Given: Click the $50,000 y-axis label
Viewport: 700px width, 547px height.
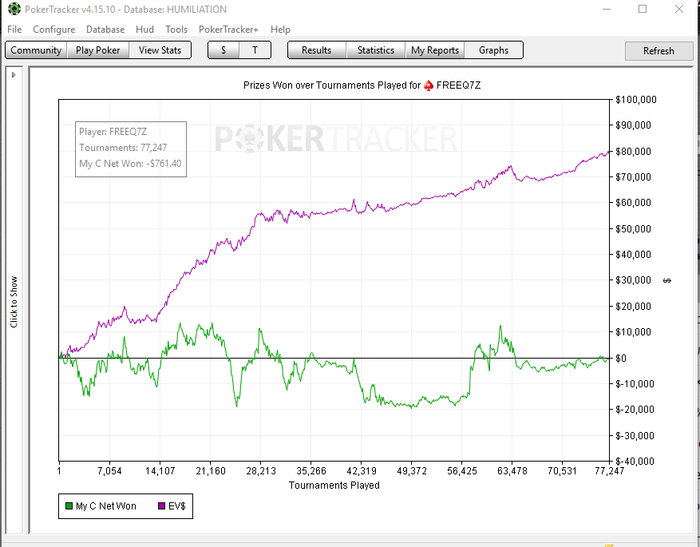Looking at the screenshot, I should (x=633, y=229).
